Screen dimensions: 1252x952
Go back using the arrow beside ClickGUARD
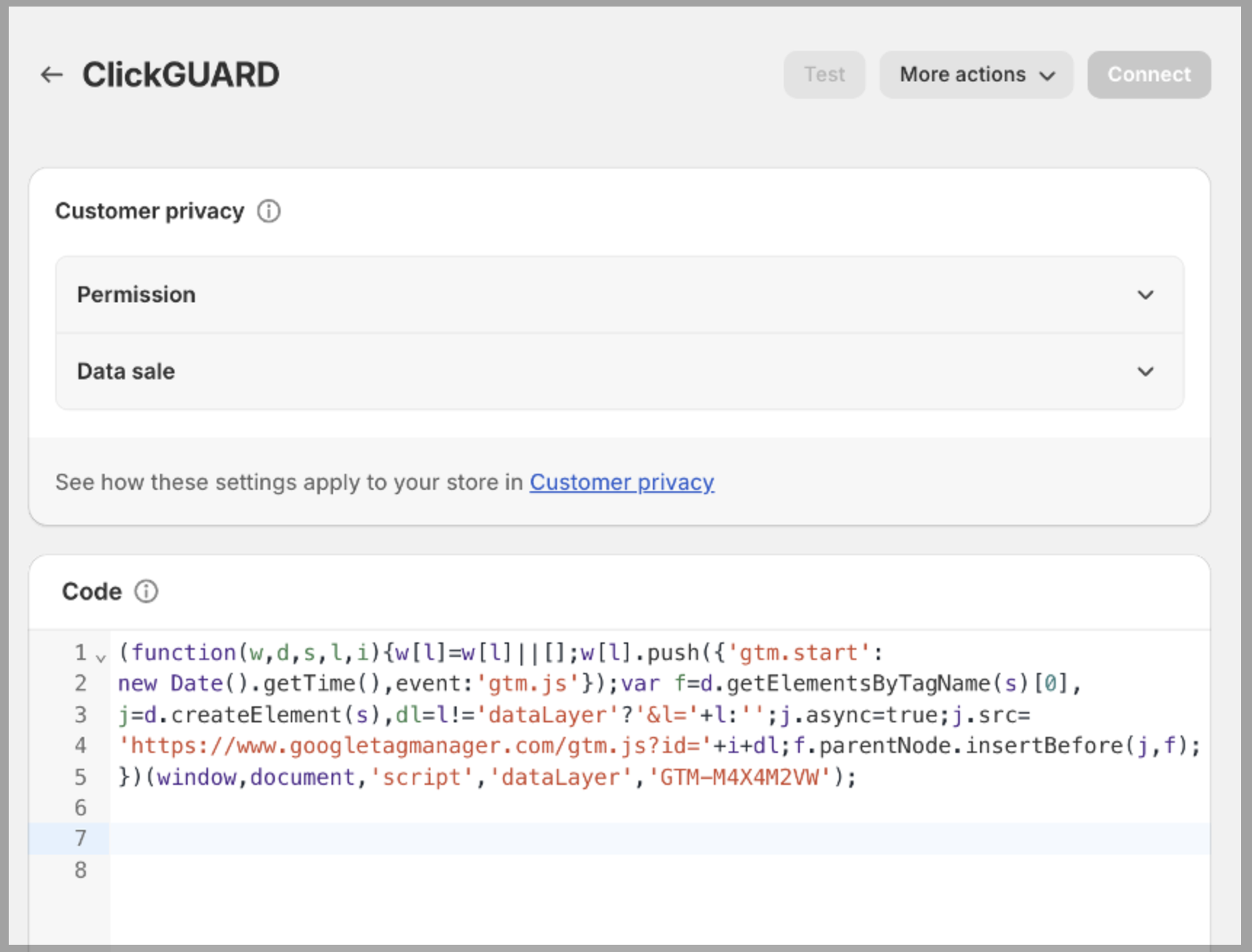pos(52,75)
